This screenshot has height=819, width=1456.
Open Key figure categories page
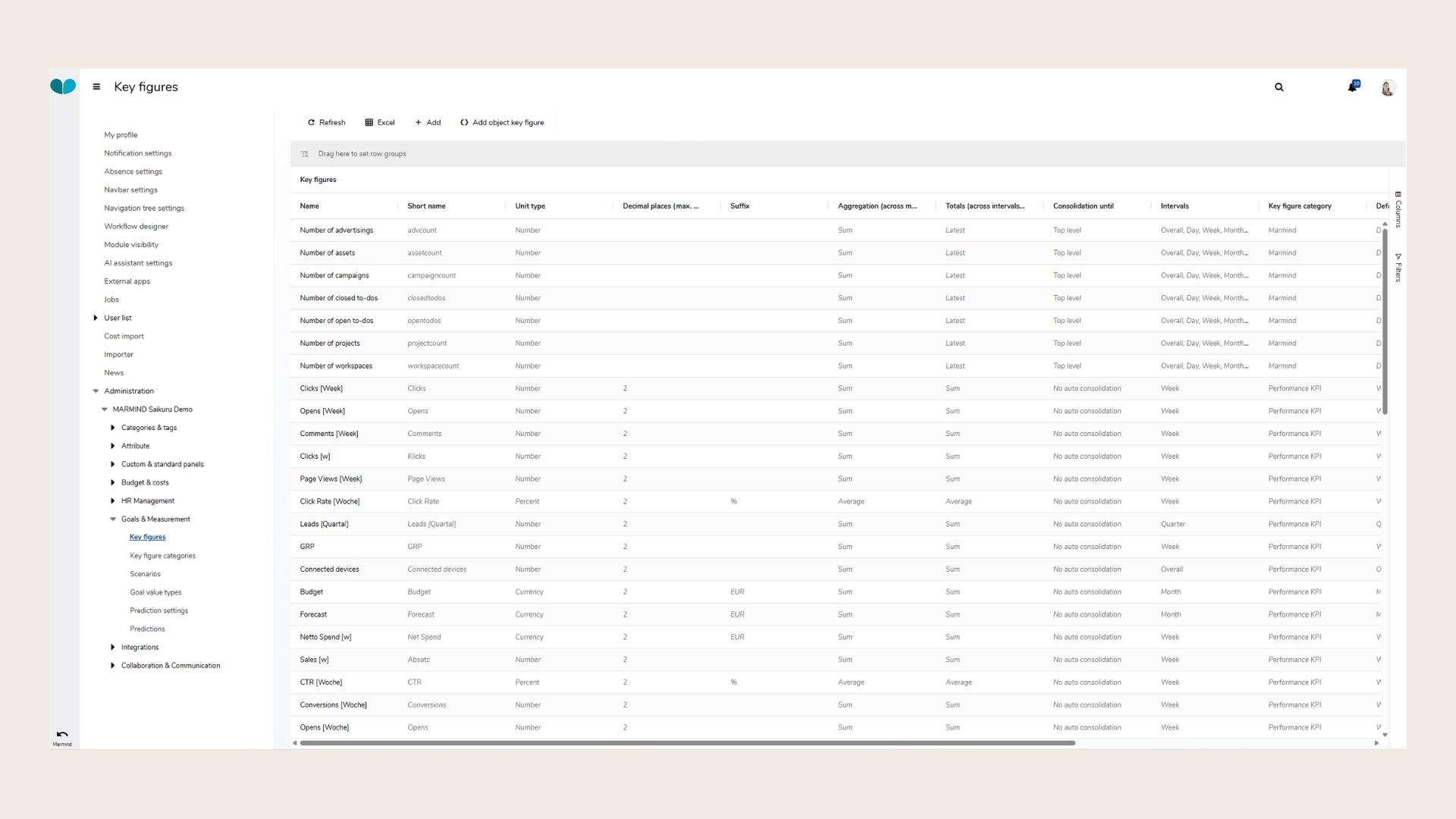[x=162, y=556]
